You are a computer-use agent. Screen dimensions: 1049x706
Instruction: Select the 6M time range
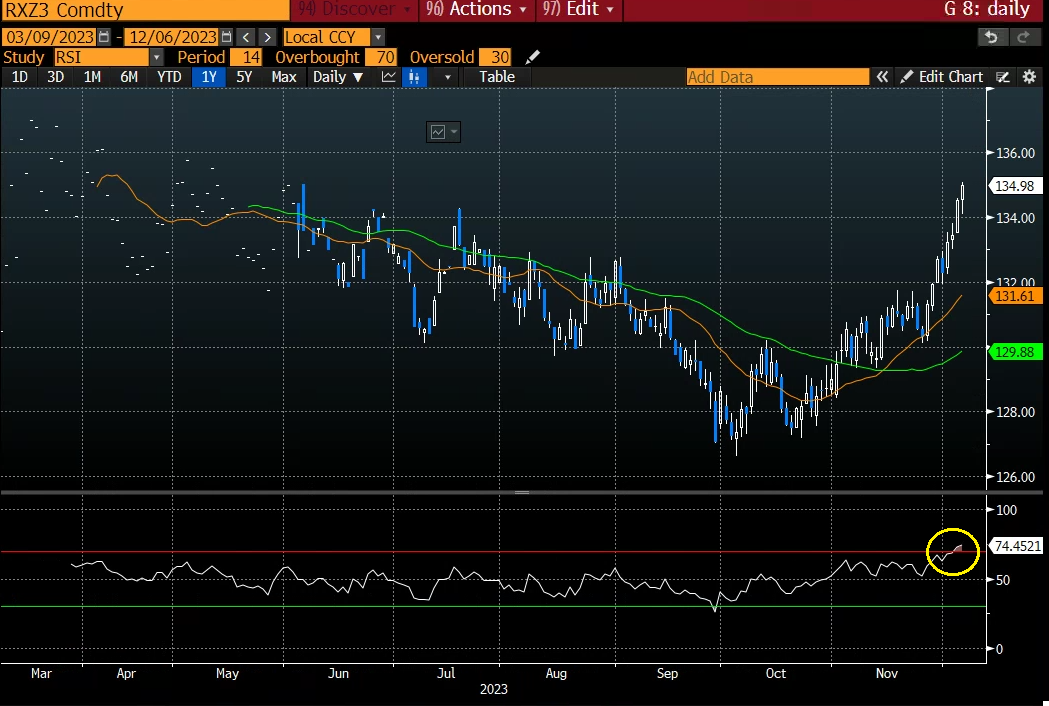pos(129,77)
